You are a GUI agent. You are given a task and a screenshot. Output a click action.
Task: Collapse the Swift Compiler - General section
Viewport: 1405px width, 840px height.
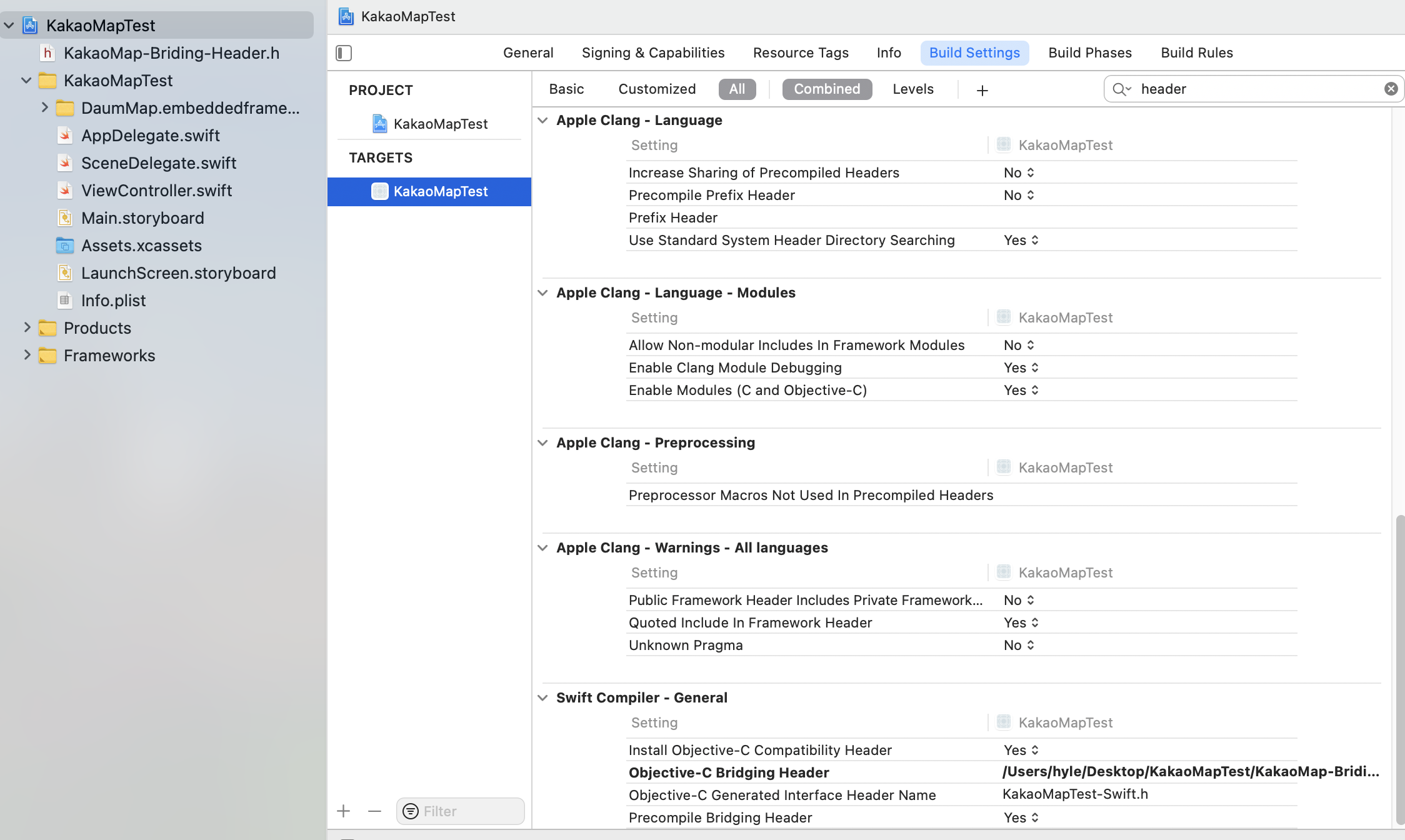point(542,697)
